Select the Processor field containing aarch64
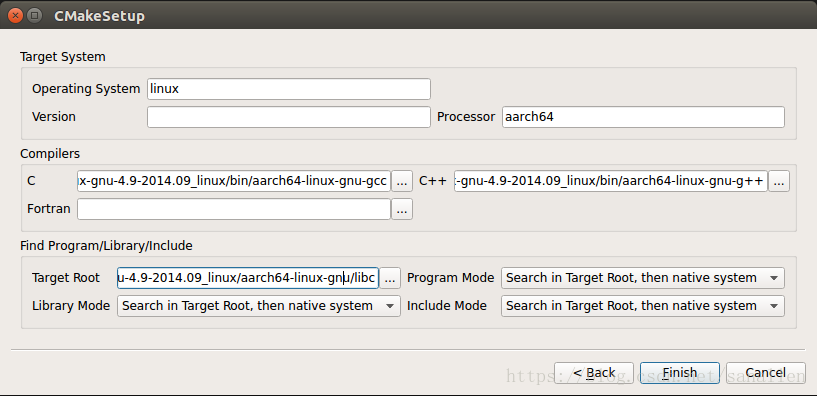 (x=643, y=117)
